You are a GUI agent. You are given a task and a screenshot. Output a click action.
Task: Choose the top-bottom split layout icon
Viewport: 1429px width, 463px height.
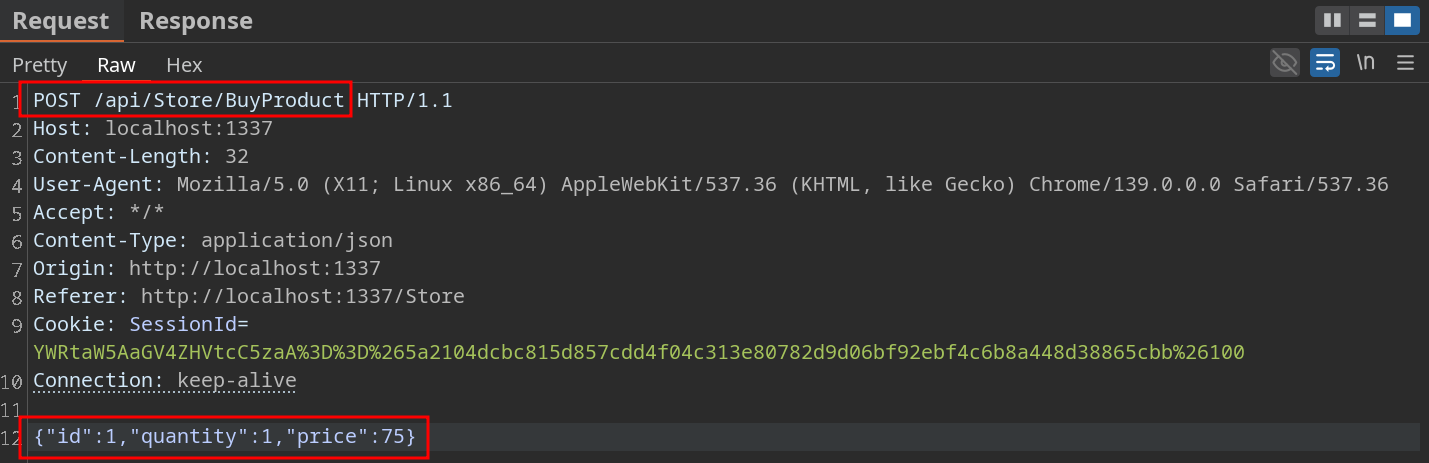(1364, 20)
